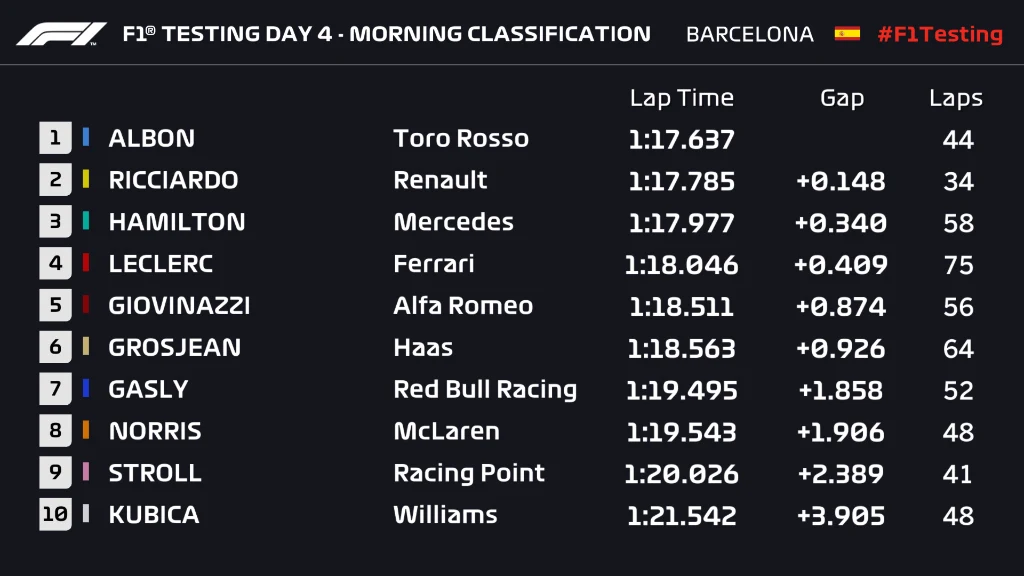This screenshot has width=1024, height=576.
Task: Click the Laps column header
Action: click(956, 98)
